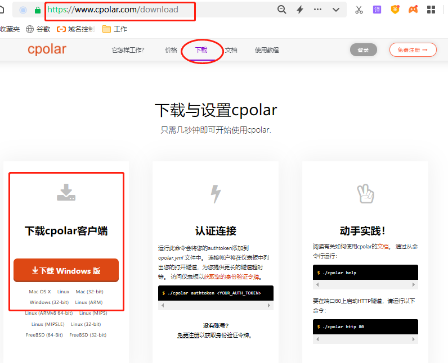The image size is (448, 363).
Task: Click the 下载 Windows 版 orange button
Action: pyautogui.click(x=66, y=270)
